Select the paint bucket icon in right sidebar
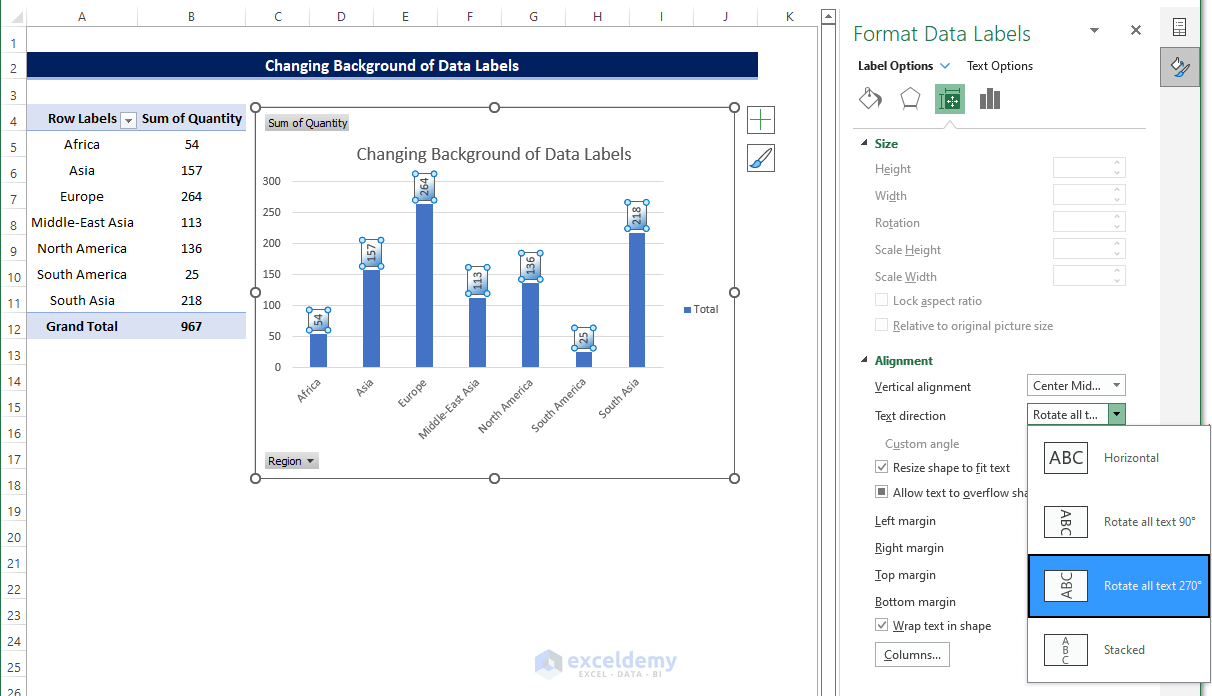 pos(1180,66)
